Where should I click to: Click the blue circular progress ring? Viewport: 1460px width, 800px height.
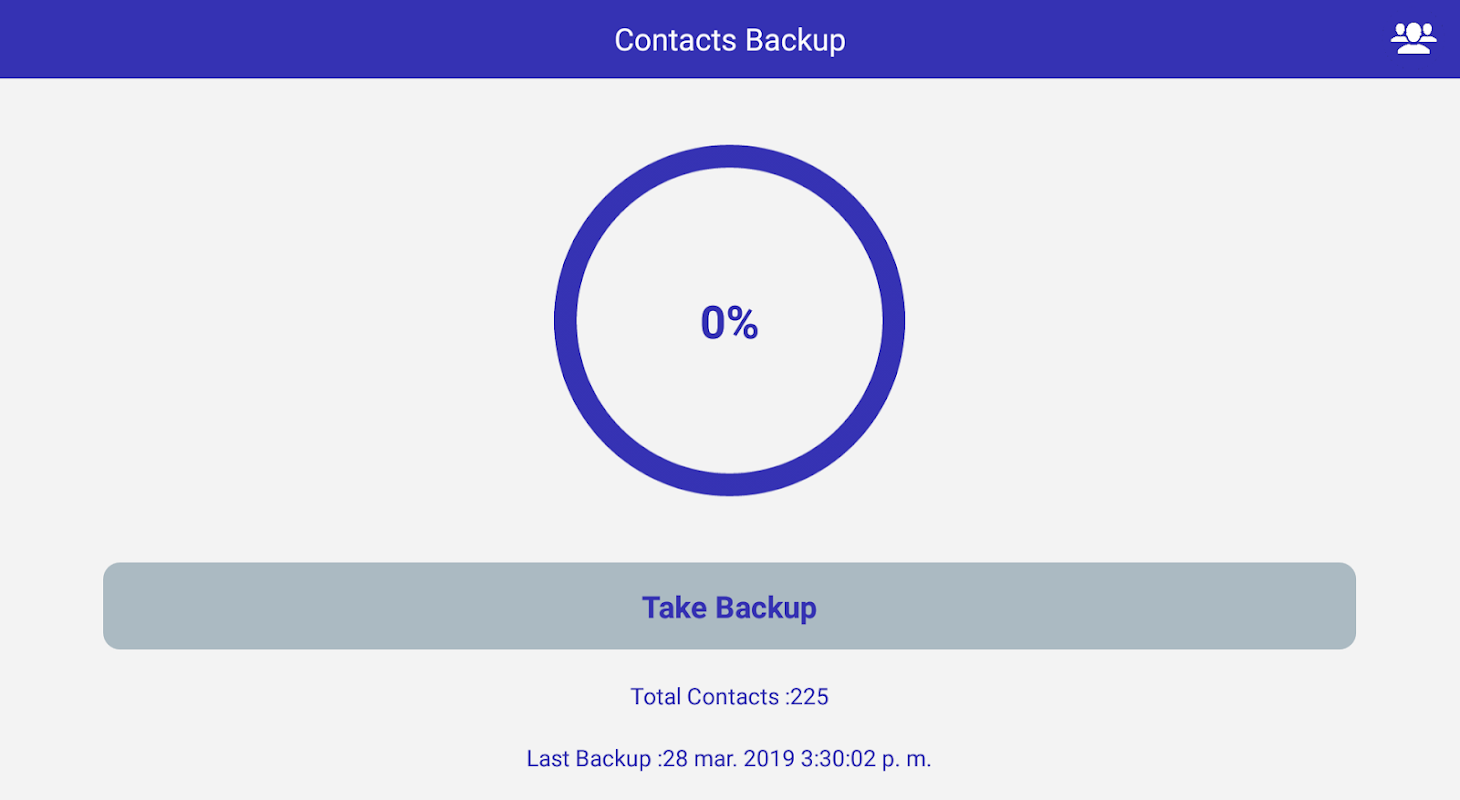[729, 320]
